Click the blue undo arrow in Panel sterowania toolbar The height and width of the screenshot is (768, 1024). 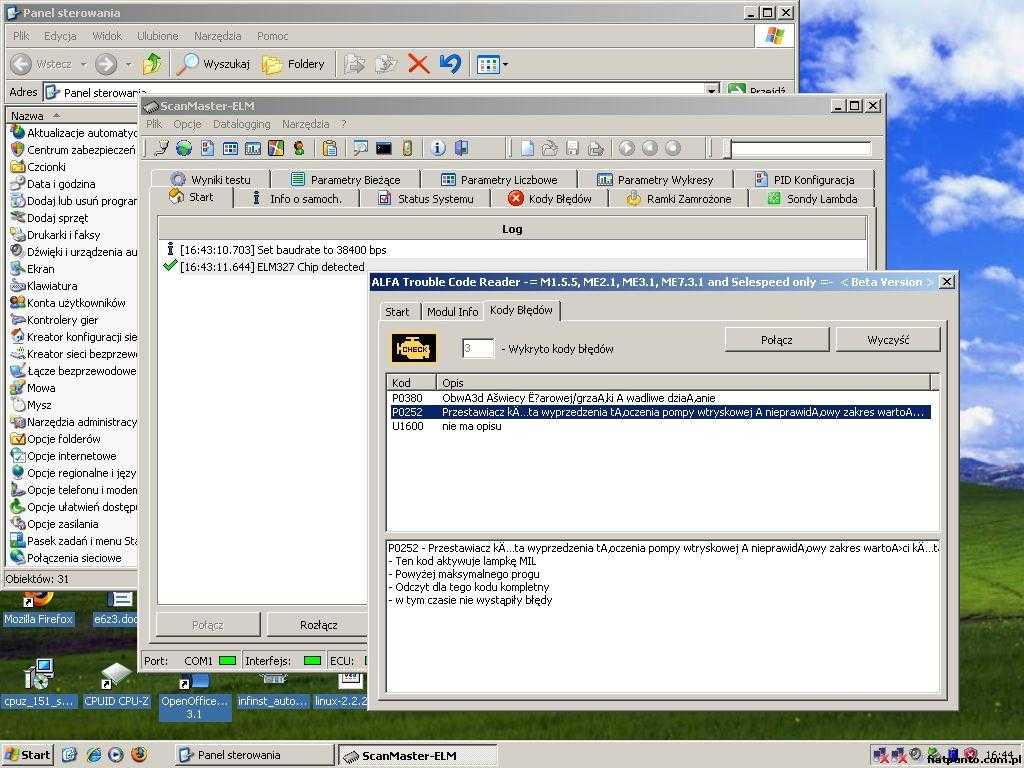click(450, 63)
